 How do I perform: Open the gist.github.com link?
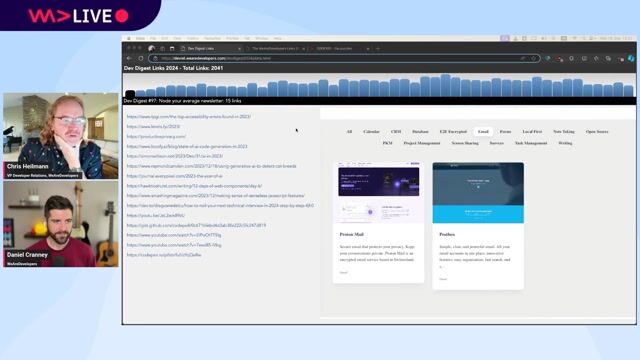click(196, 225)
